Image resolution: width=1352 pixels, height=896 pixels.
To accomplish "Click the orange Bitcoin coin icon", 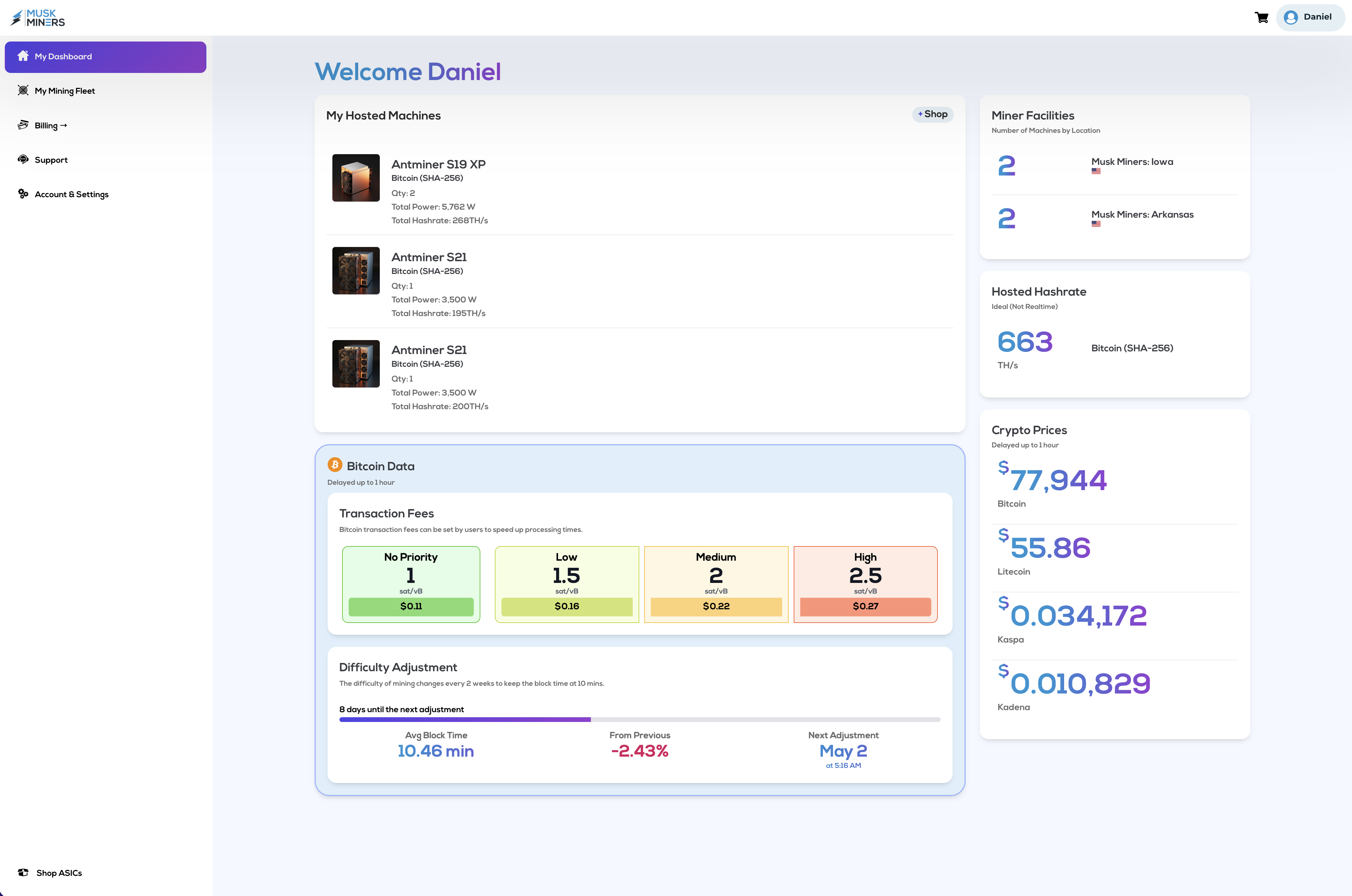I will [335, 465].
